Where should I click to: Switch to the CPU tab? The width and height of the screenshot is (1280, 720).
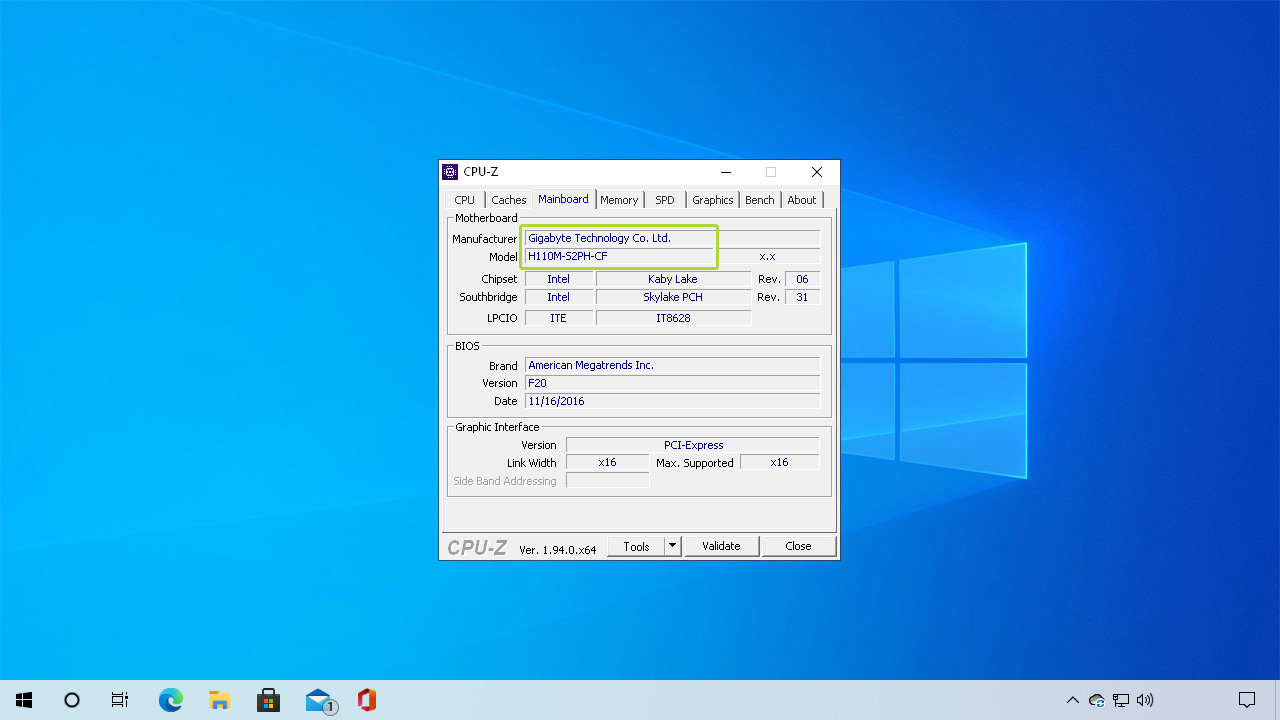tap(465, 200)
